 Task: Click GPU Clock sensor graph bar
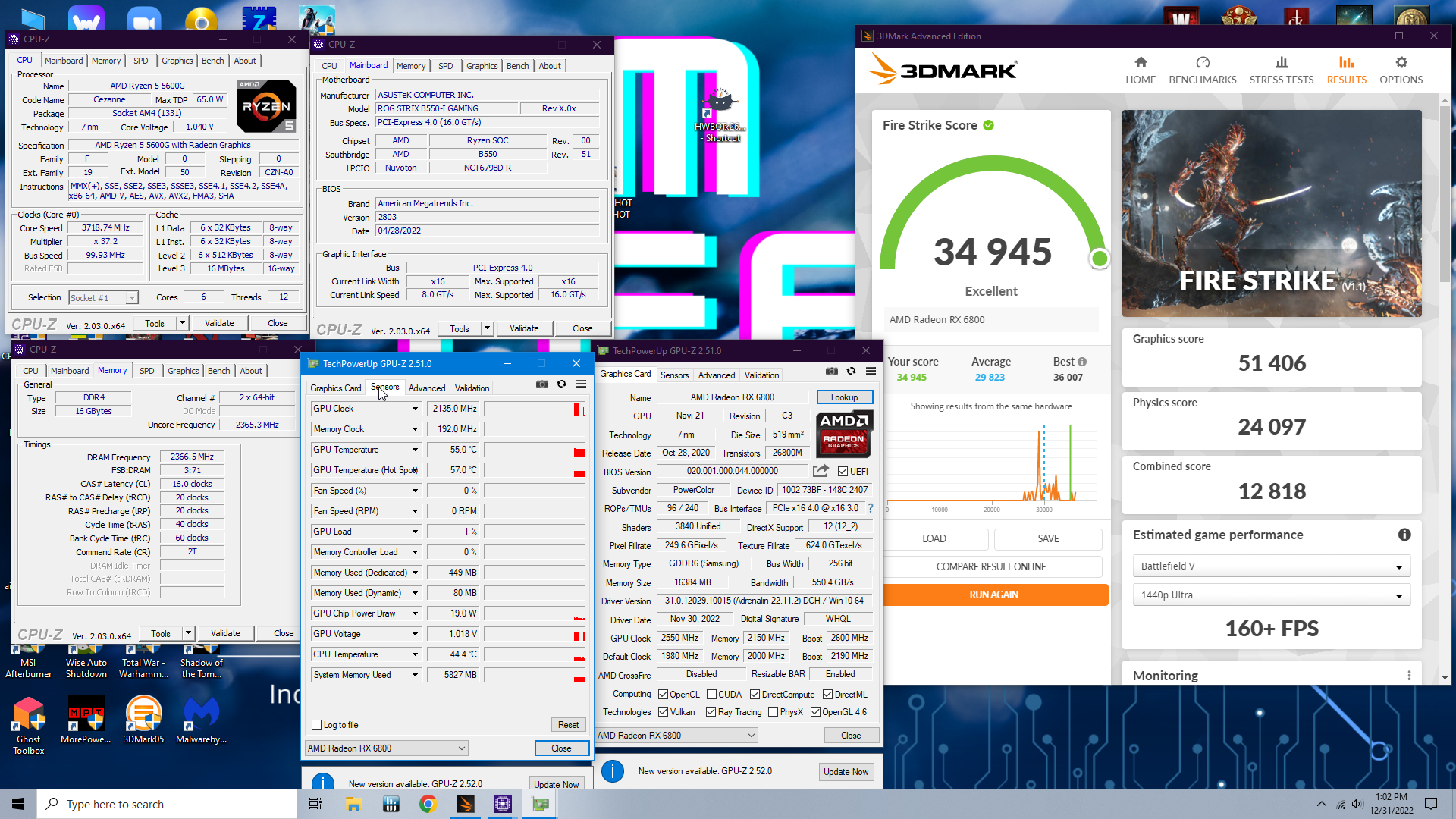click(x=535, y=409)
